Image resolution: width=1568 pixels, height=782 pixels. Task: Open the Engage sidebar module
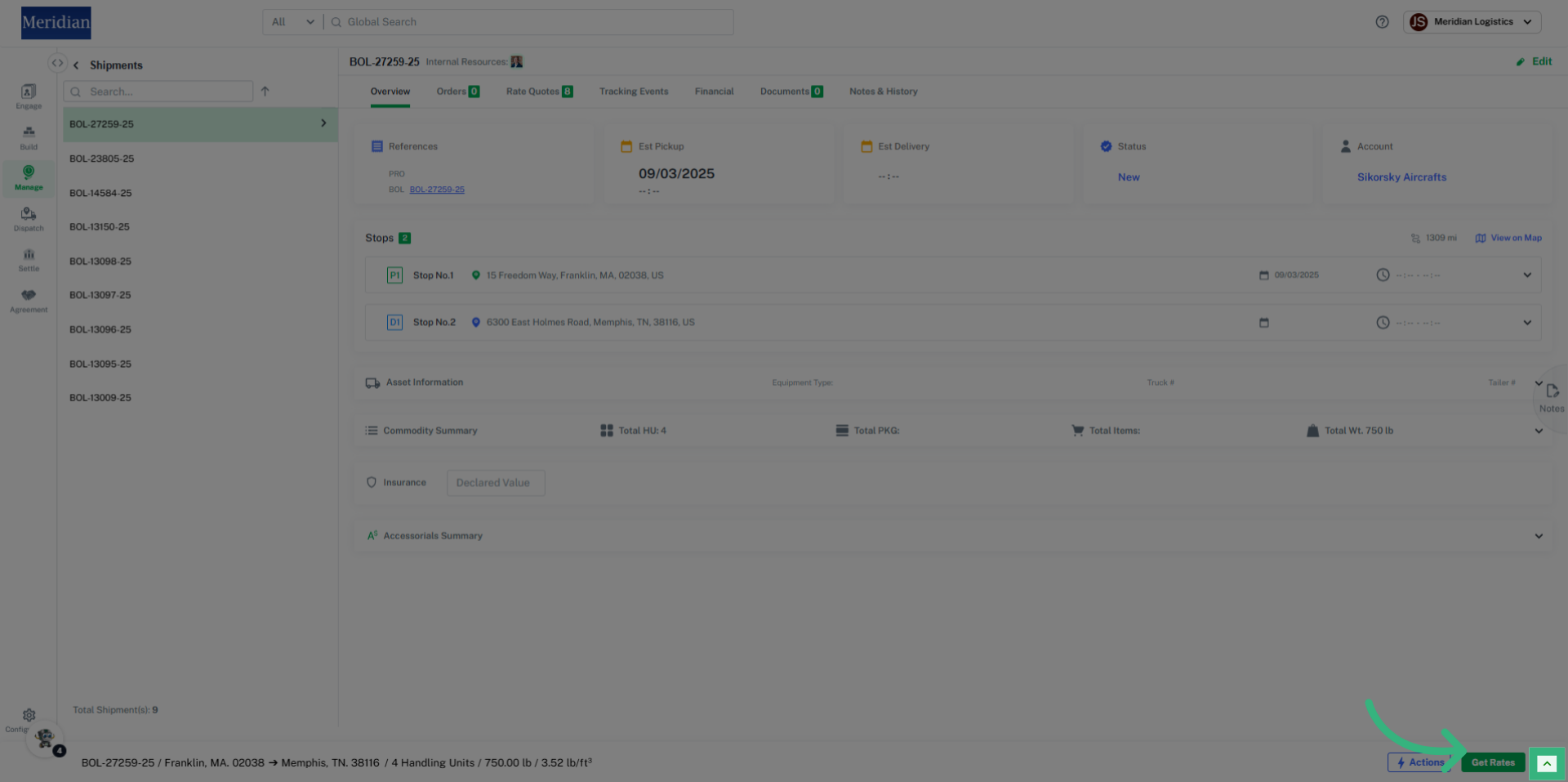point(29,95)
